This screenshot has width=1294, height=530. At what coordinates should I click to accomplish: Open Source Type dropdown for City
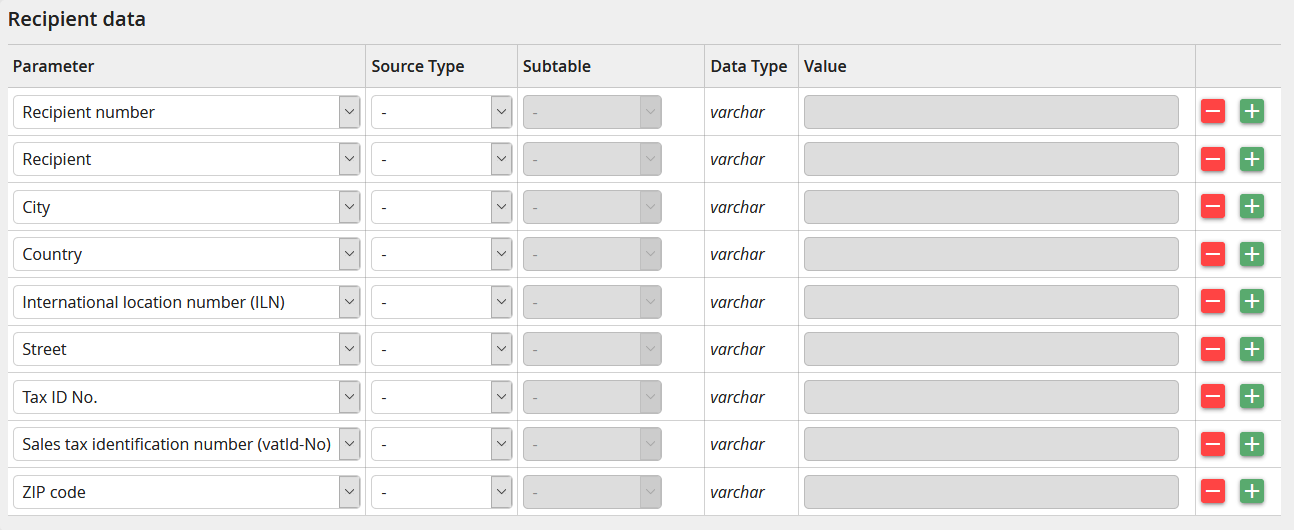(441, 207)
